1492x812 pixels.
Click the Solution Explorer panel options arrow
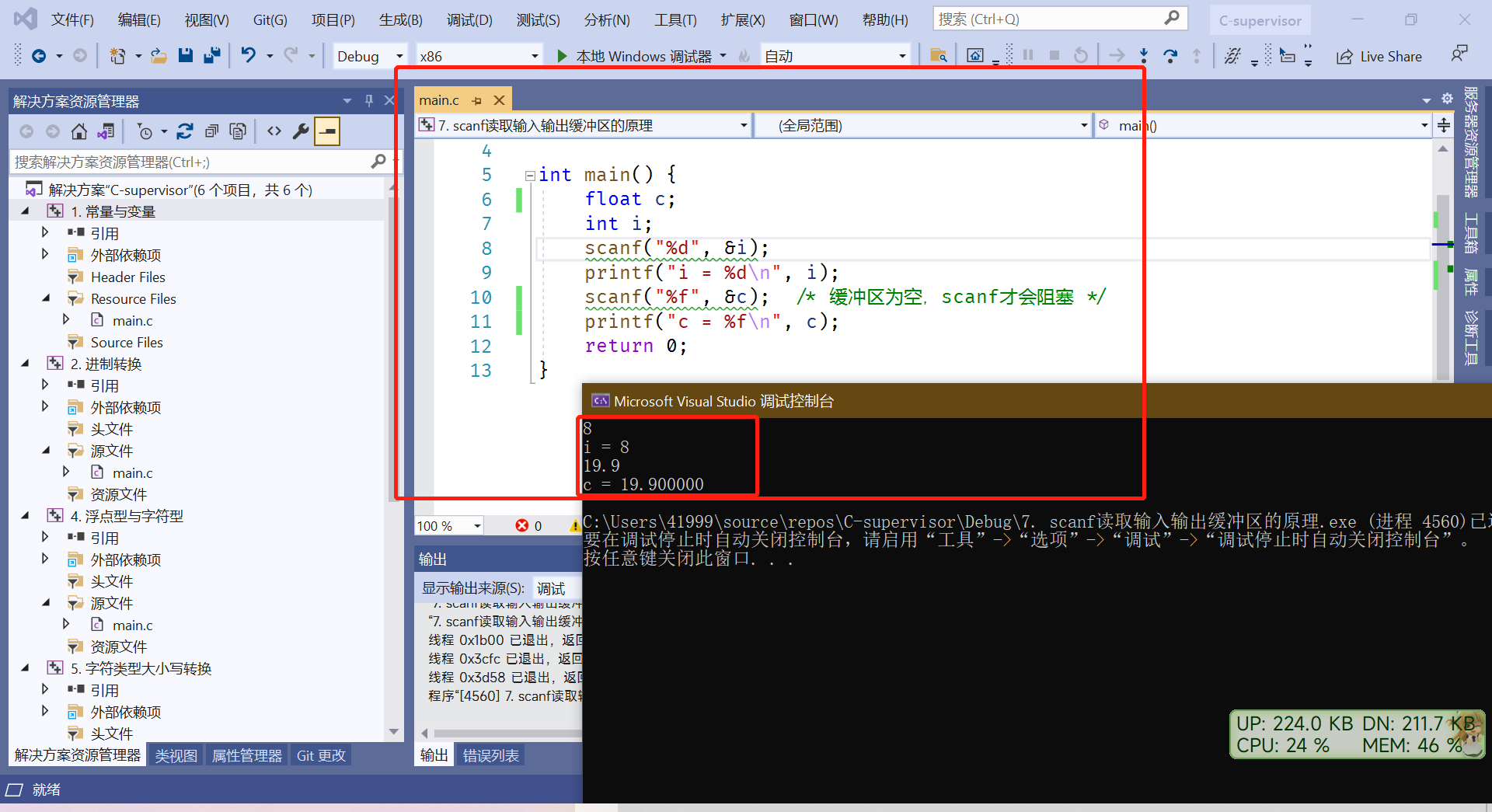click(347, 100)
